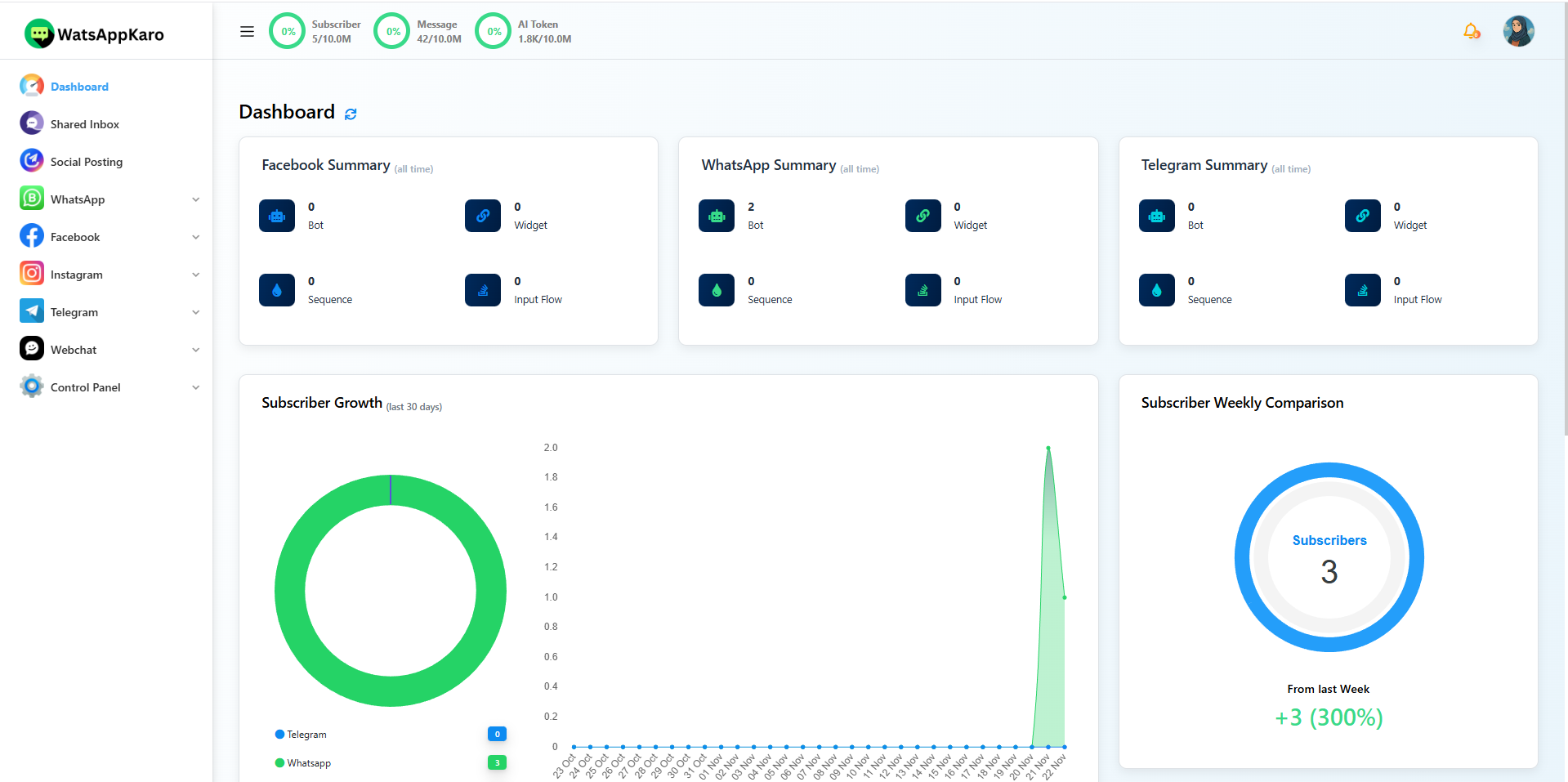Click the Facebook Summary Input Flow icon
This screenshot has height=782, width=1568.
[483, 290]
